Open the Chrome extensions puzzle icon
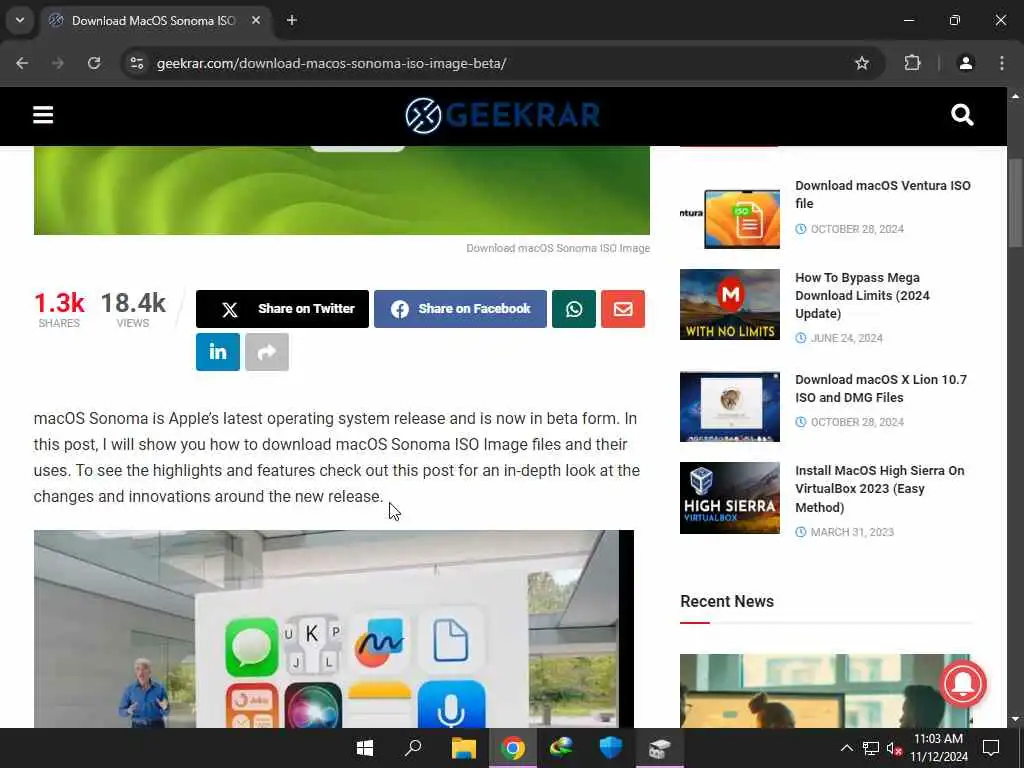 (x=912, y=63)
